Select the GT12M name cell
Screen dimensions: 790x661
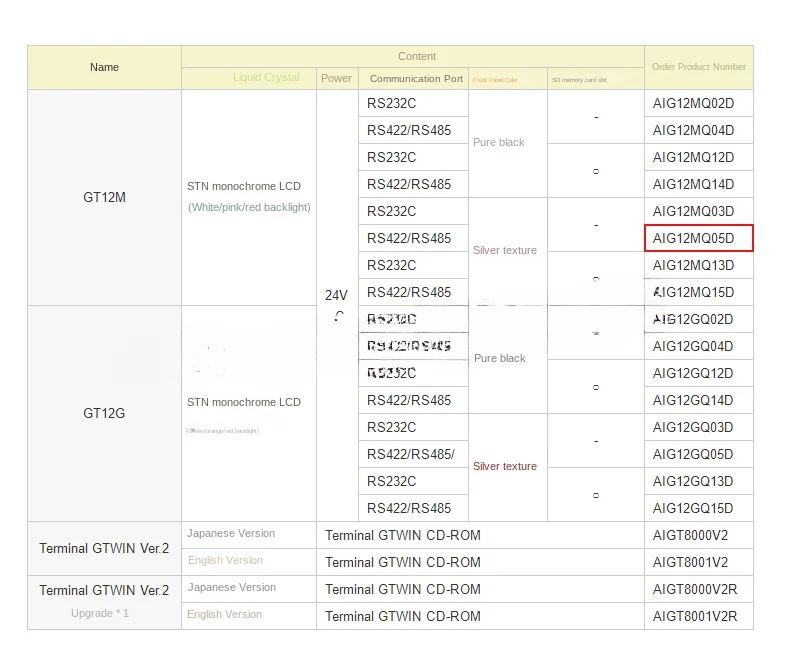(104, 197)
